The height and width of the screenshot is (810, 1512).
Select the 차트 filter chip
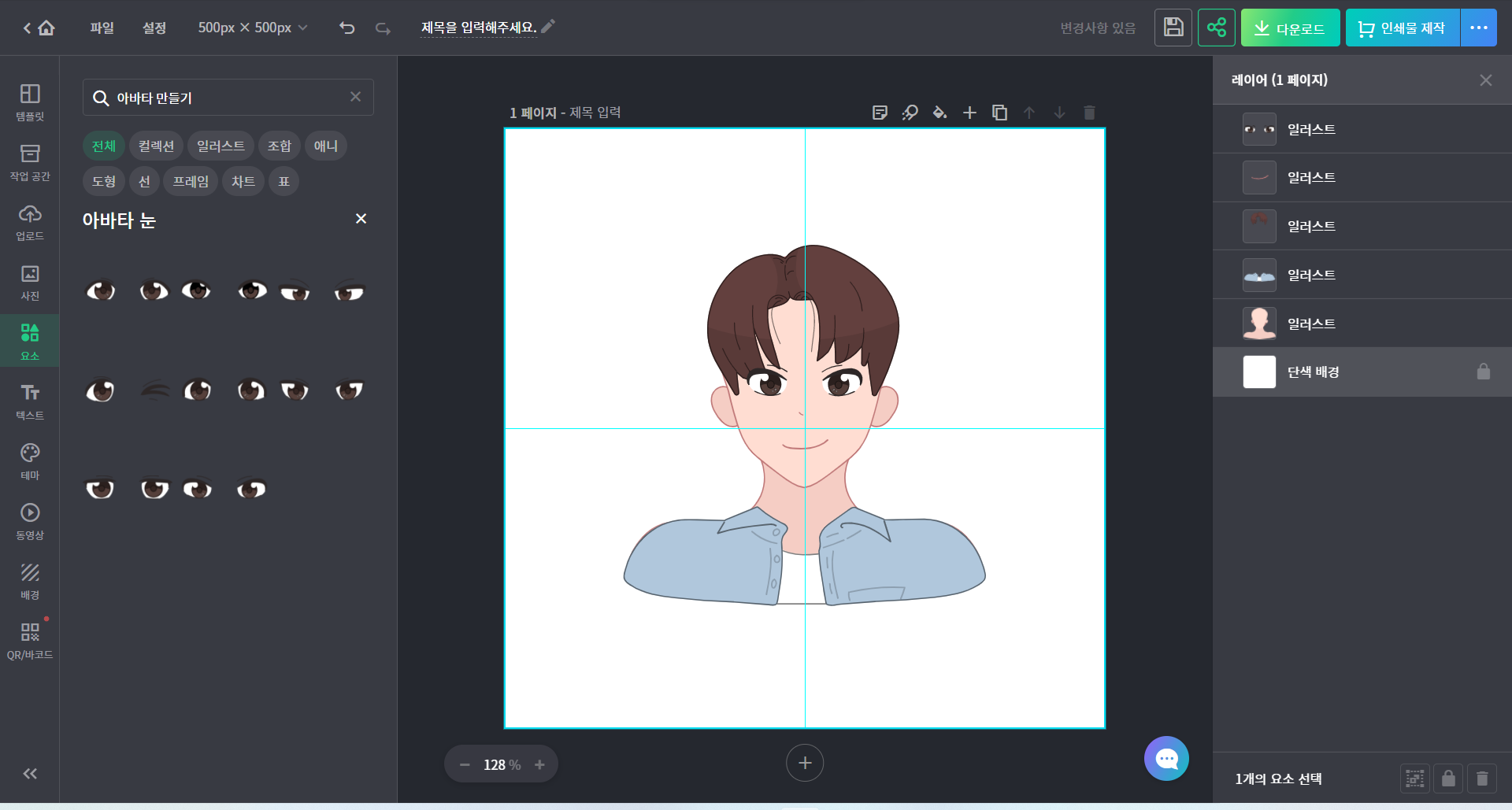click(x=243, y=181)
